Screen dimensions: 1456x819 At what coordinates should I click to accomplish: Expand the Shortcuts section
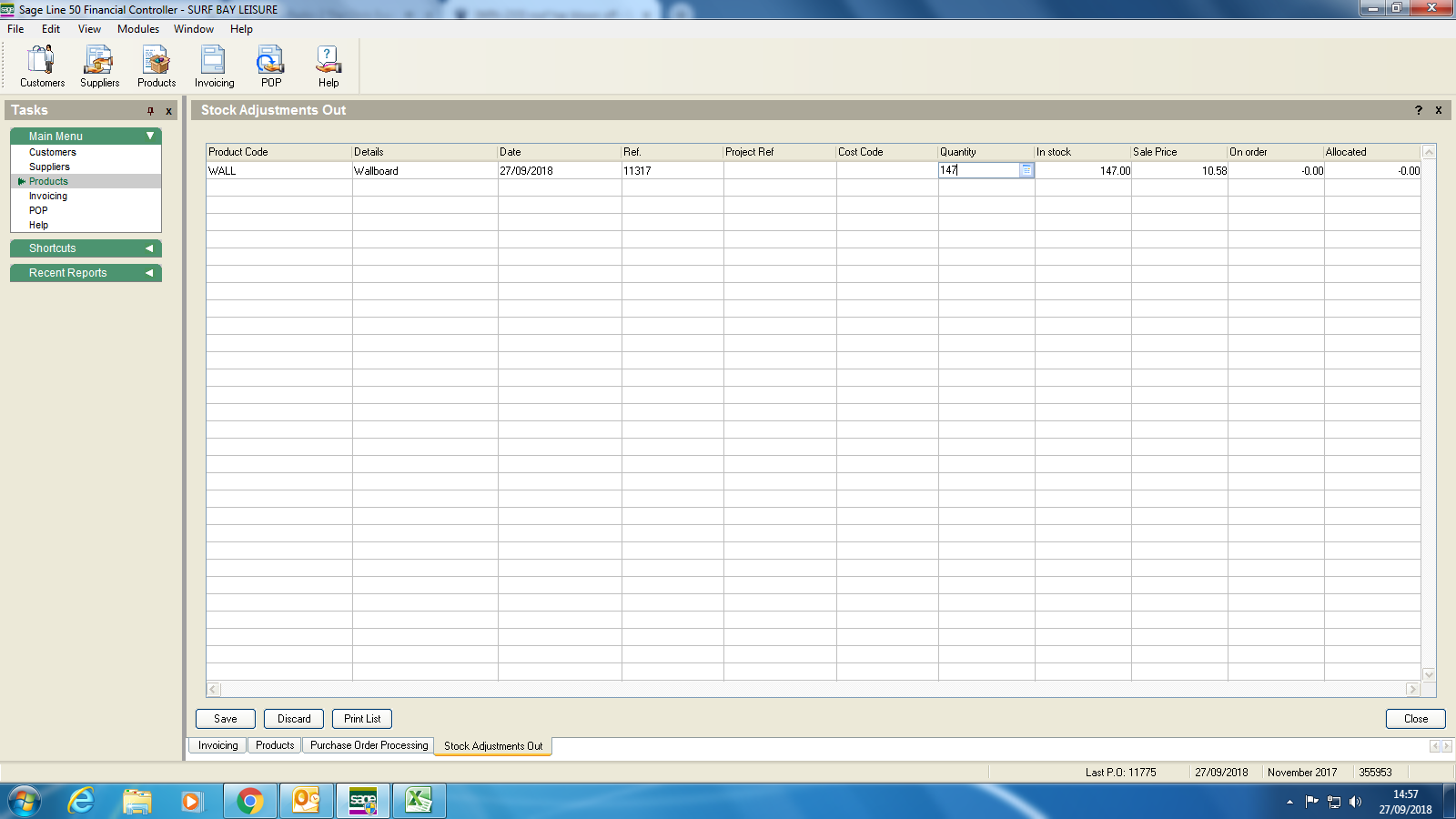point(149,248)
